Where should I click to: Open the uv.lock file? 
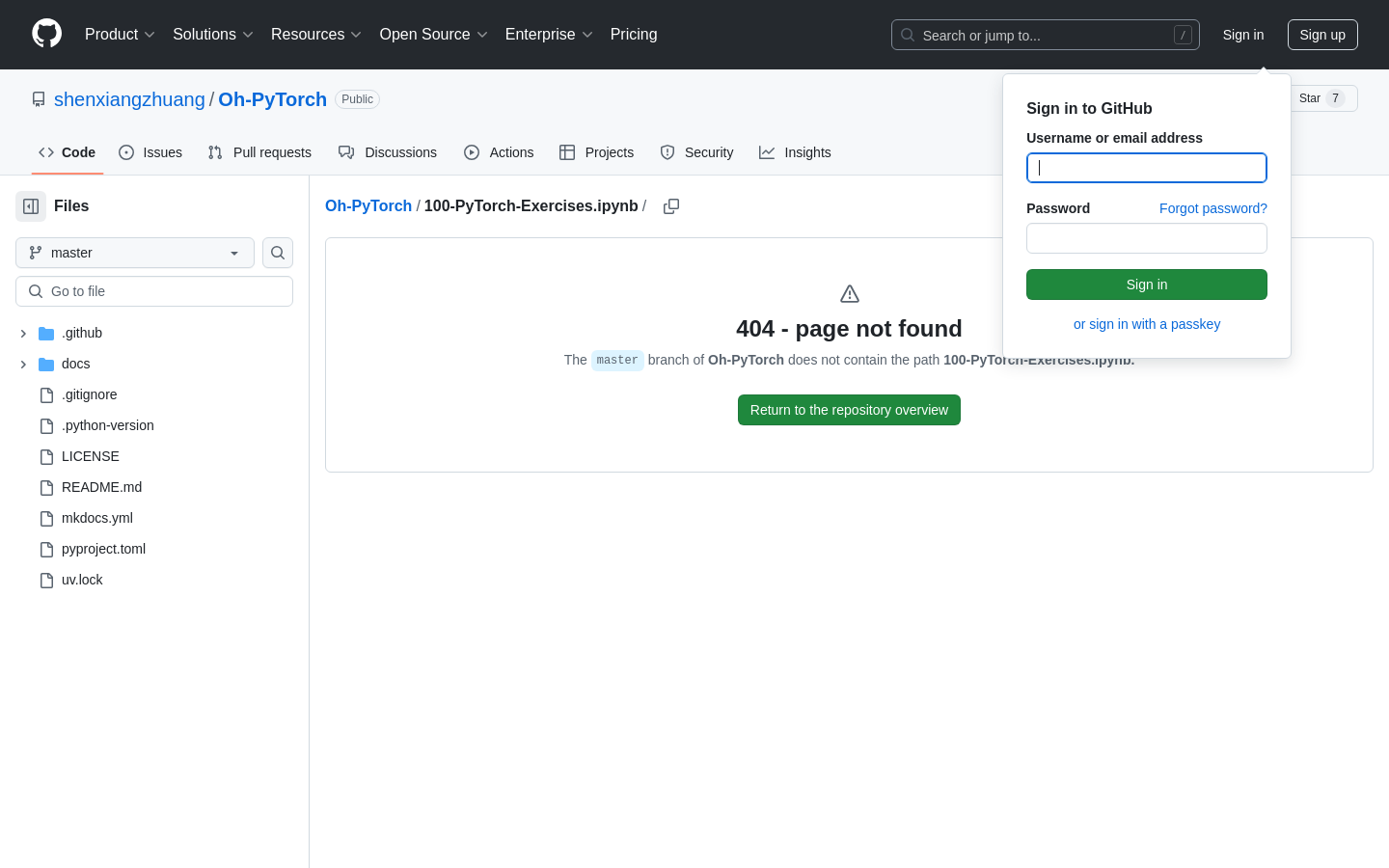82,580
